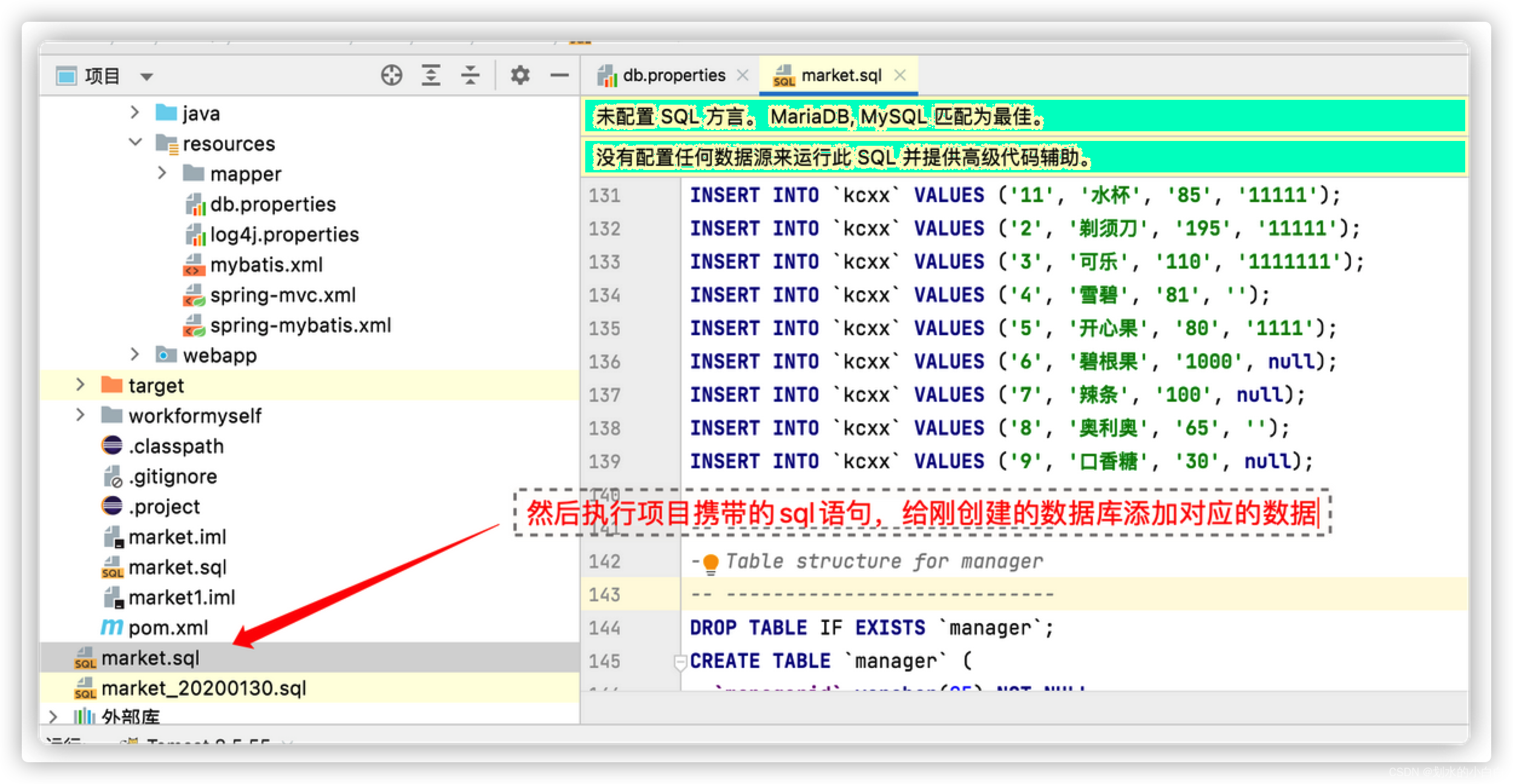Click the INSERT statement with '水杯'
1513x784 pixels.
pos(1016,195)
